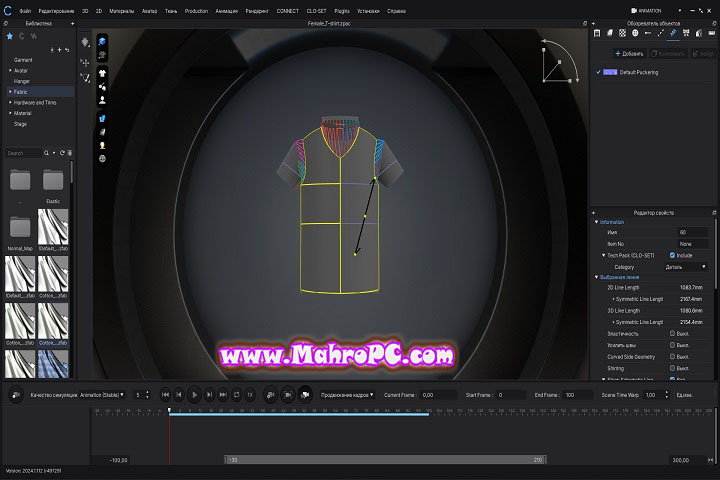This screenshot has height=480, width=720.
Task: Expand Hardware and Trims tree item
Action: [10, 102]
